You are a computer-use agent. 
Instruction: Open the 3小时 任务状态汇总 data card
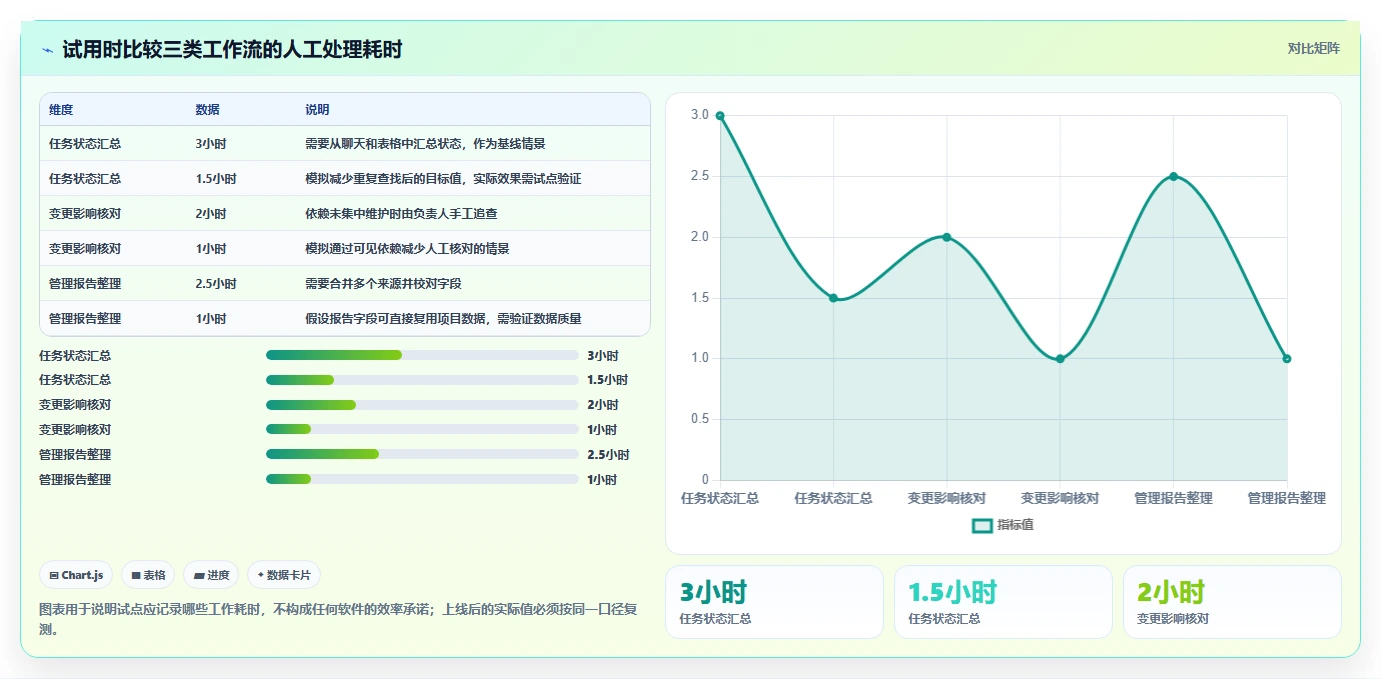tap(774, 602)
